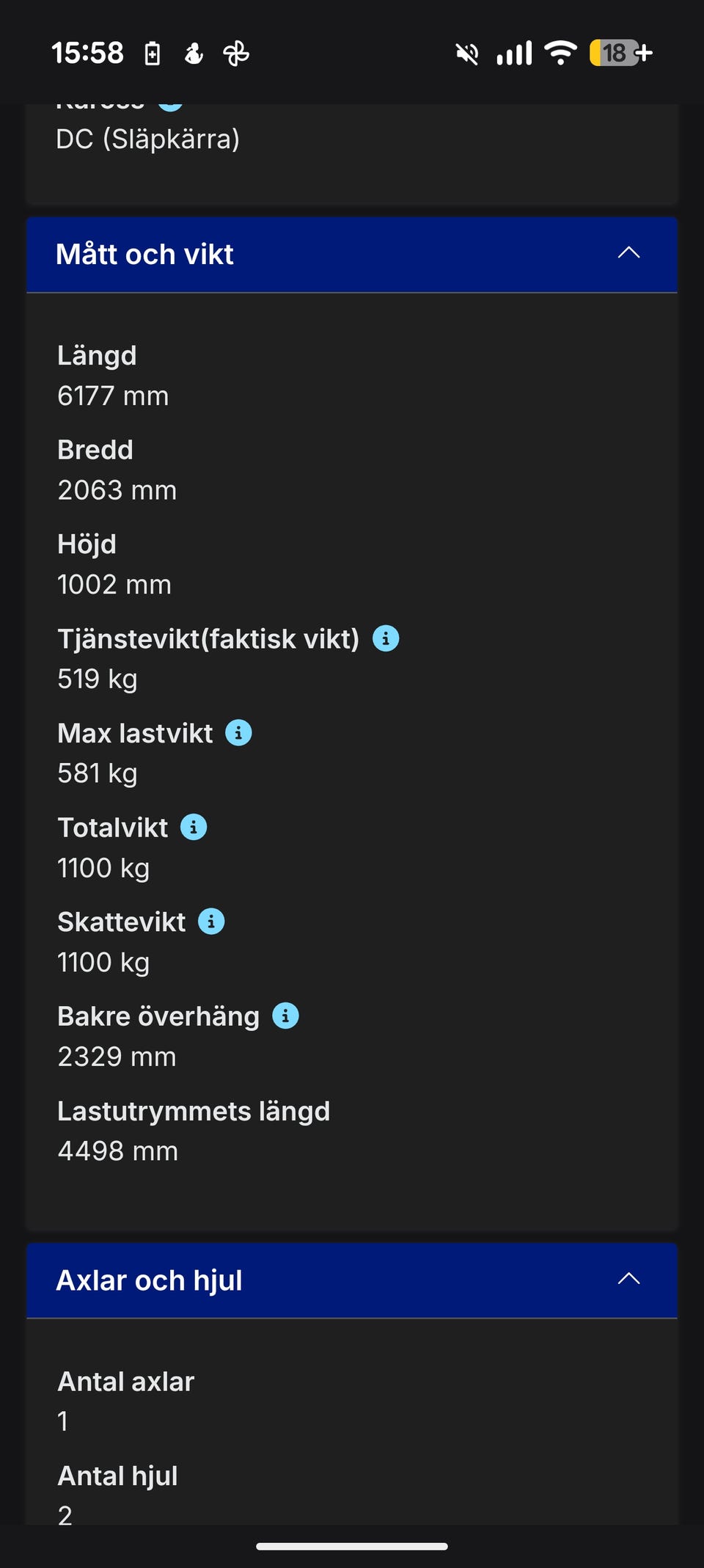Collapse the Mått och vikt section chevron
The image size is (704, 1568).
[x=628, y=253]
